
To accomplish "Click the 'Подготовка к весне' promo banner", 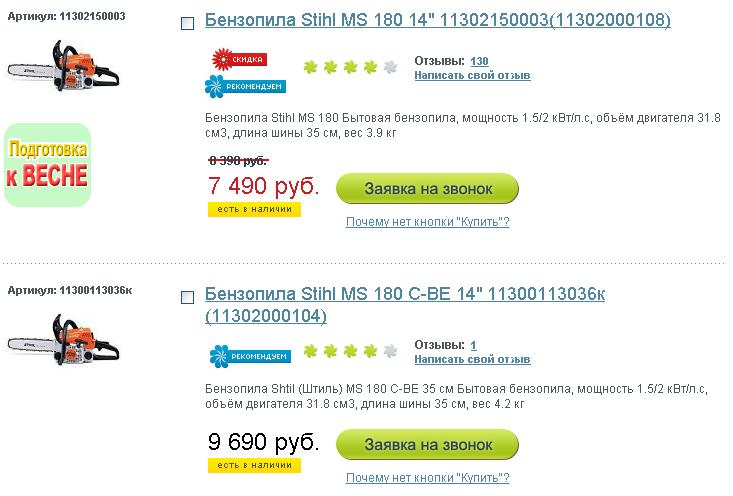I will click(47, 165).
